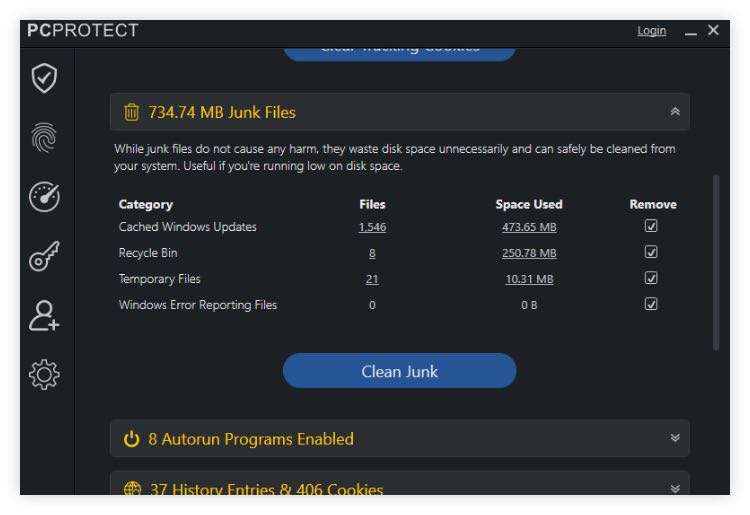Image resolution: width=750 pixels, height=515 pixels.
Task: Minimize the PCProtect window
Action: pyautogui.click(x=690, y=32)
